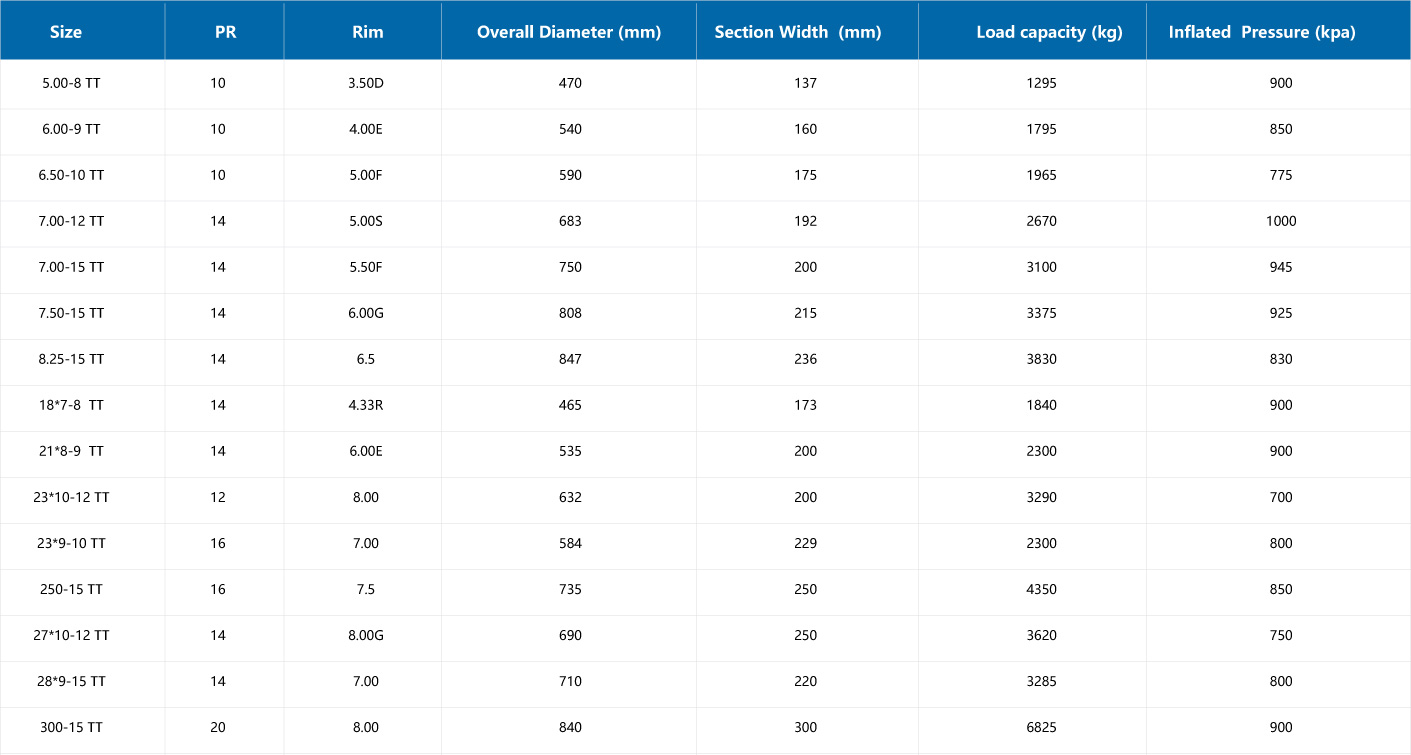
Task: Click the 3.50D rim value
Action: click(x=365, y=83)
